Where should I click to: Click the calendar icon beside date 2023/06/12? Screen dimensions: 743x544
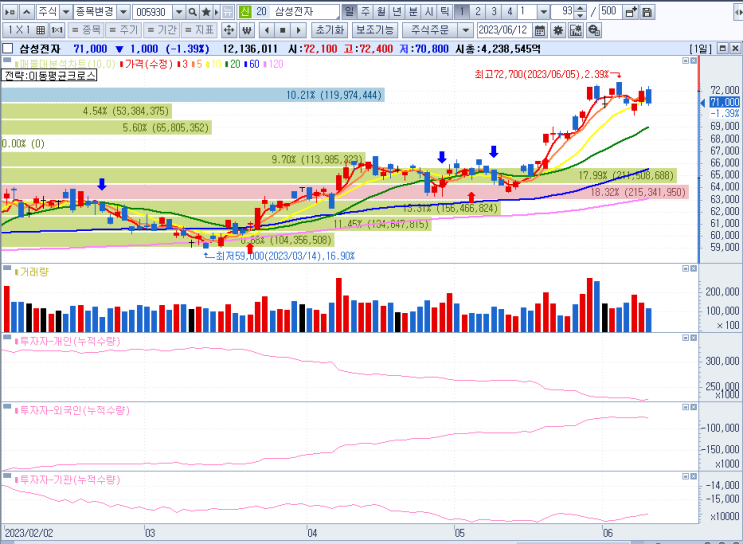[x=540, y=30]
